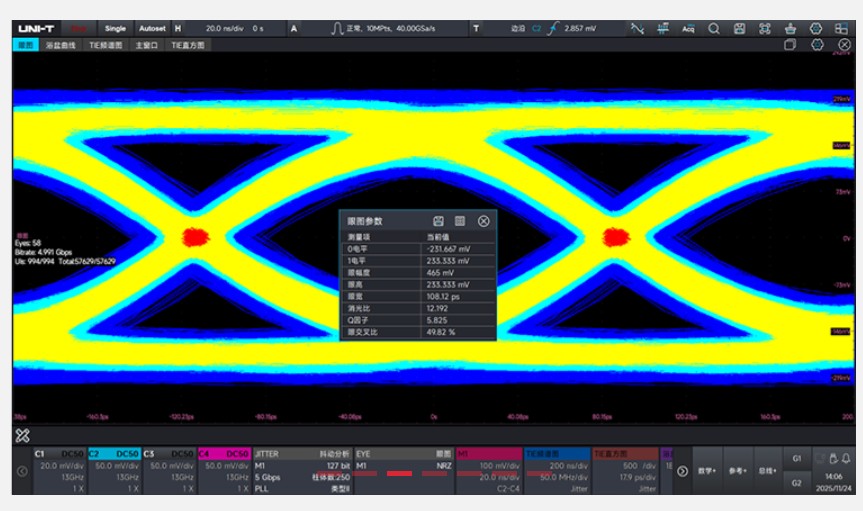863x511 pixels.
Task: Click the magnifier search icon in top toolbar
Action: coord(714,29)
